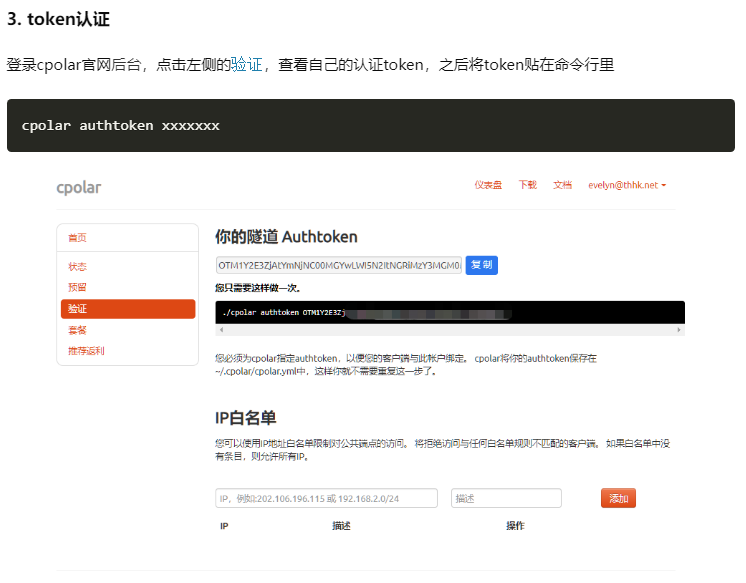
Task: Click the cpolar logo in the header
Action: coord(78,187)
